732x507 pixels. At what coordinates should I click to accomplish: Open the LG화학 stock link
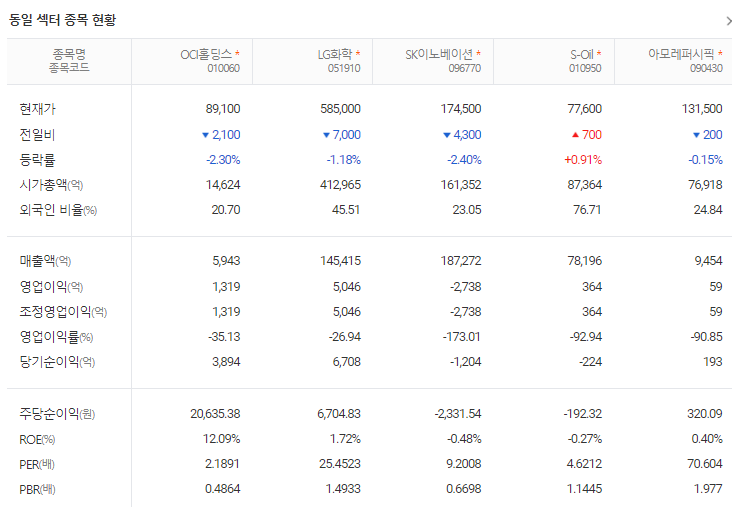pyautogui.click(x=335, y=55)
